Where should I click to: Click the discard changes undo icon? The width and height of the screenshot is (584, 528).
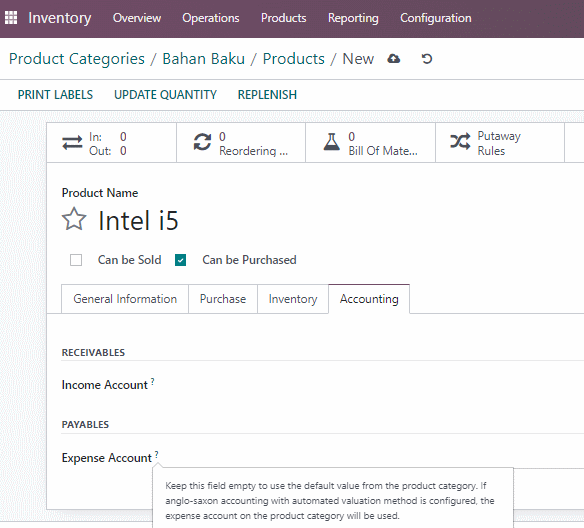tap(427, 59)
